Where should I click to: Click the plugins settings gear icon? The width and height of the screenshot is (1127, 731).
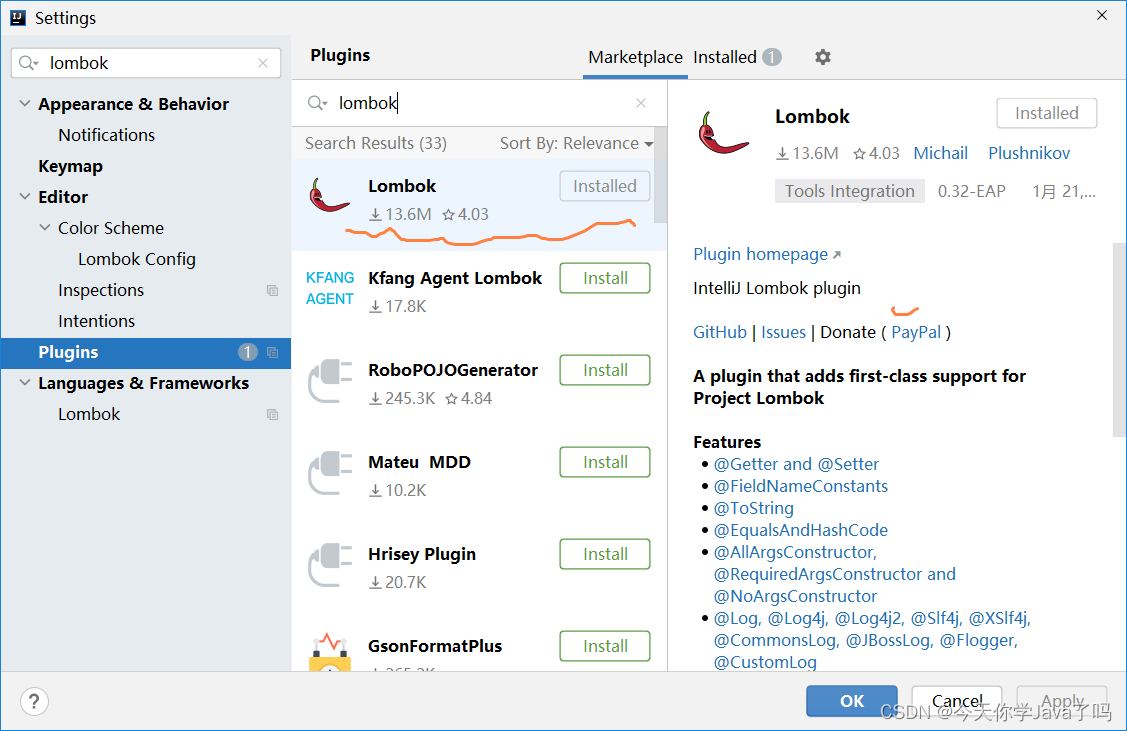(x=822, y=57)
